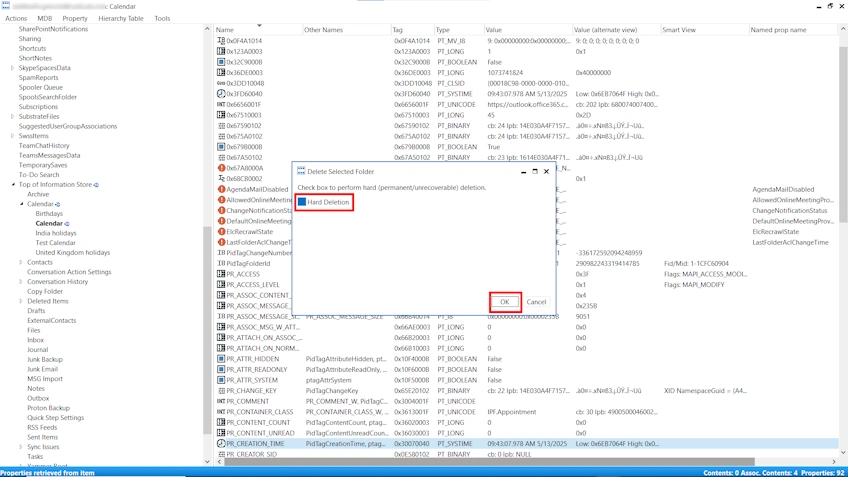
Task: Collapse the Calendar parent node
Action: pyautogui.click(x=22, y=204)
